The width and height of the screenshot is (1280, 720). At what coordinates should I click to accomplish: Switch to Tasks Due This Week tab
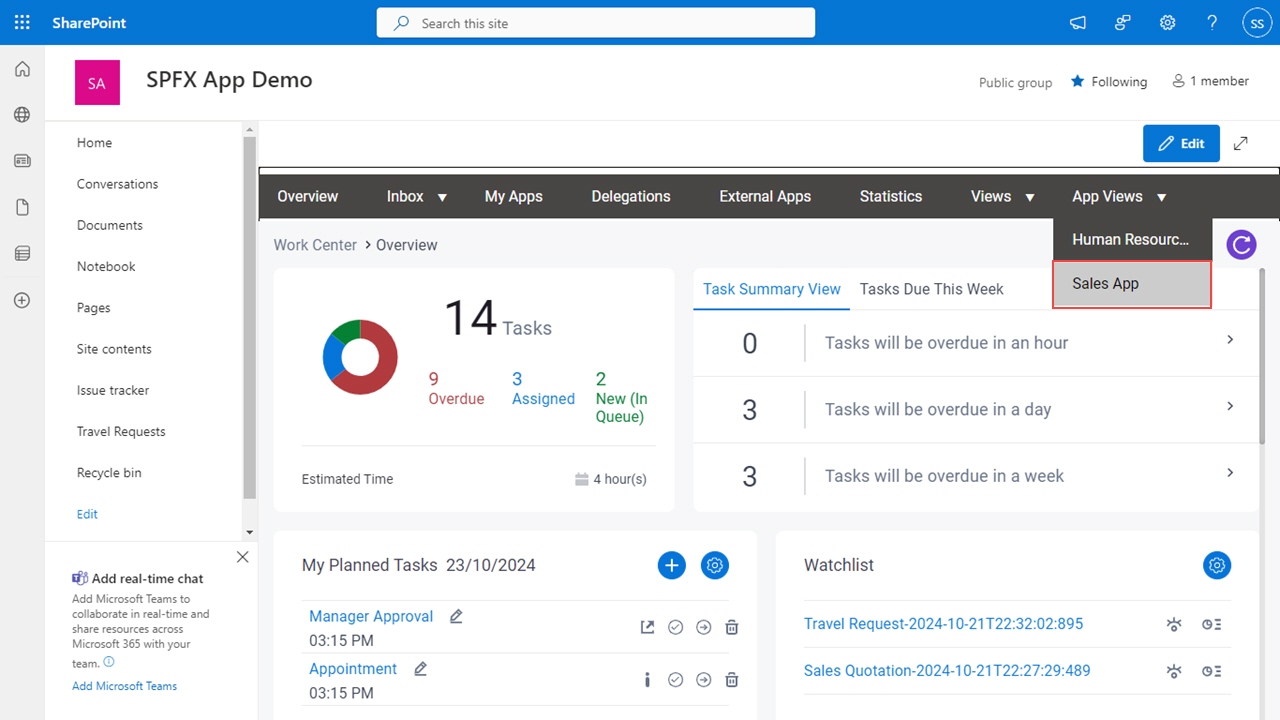point(932,289)
